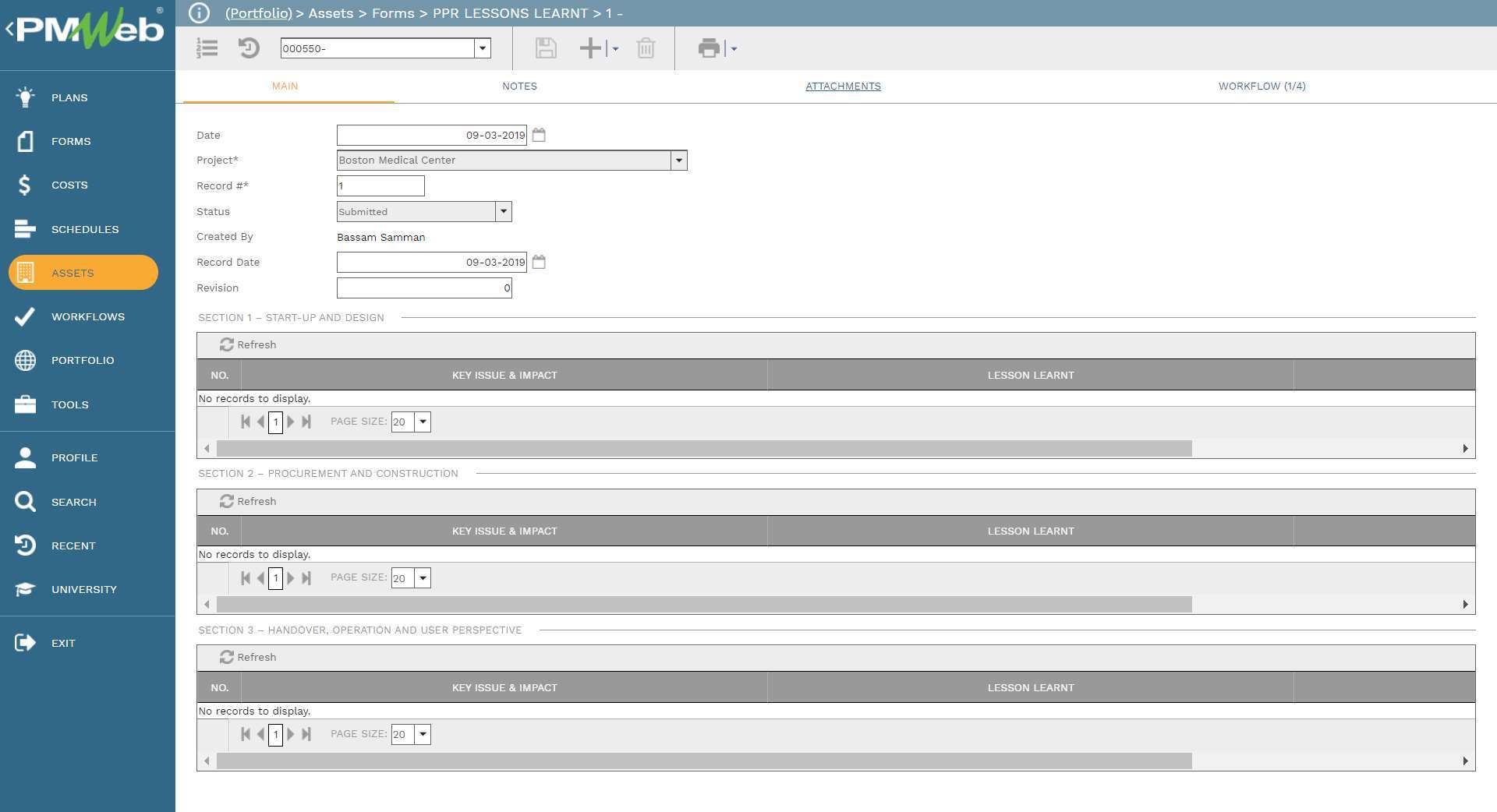Sort by NO. column in Section 3
This screenshot has width=1497, height=812.
219,687
